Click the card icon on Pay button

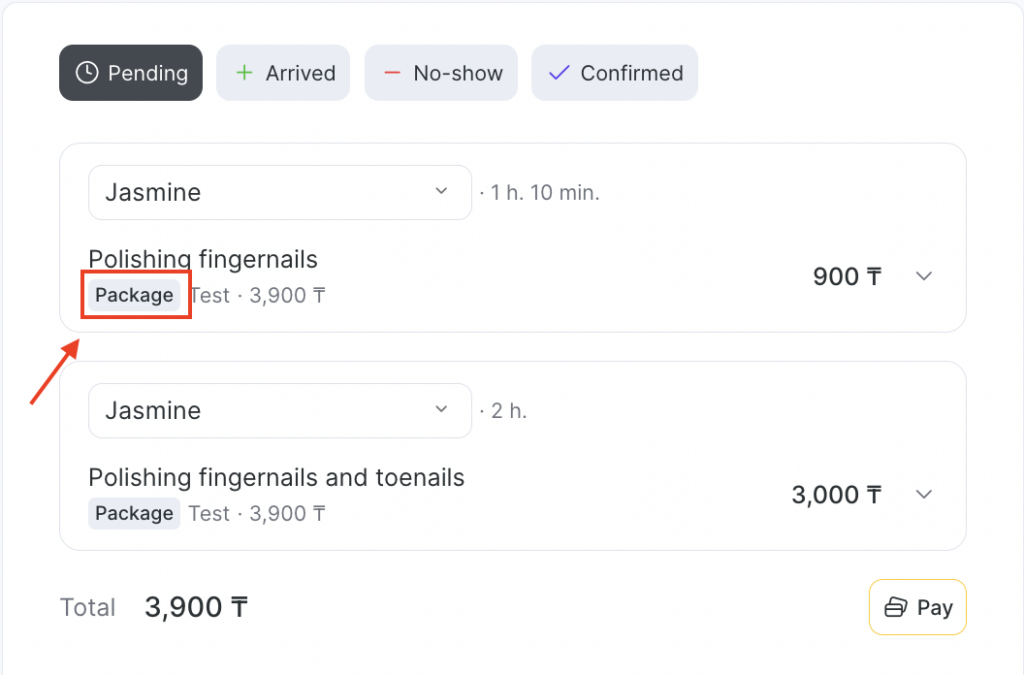[x=896, y=607]
